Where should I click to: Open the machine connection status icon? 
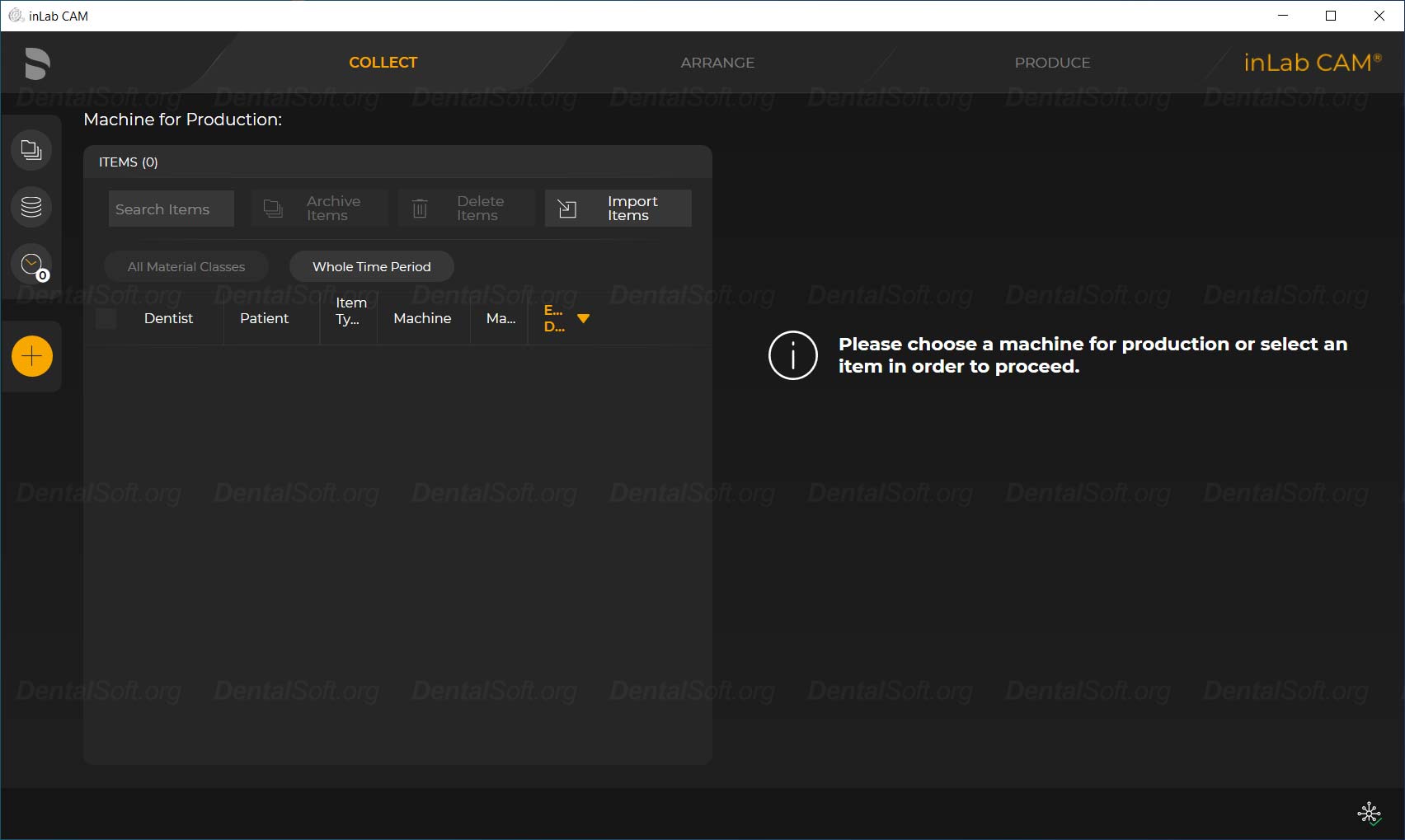[x=1369, y=814]
